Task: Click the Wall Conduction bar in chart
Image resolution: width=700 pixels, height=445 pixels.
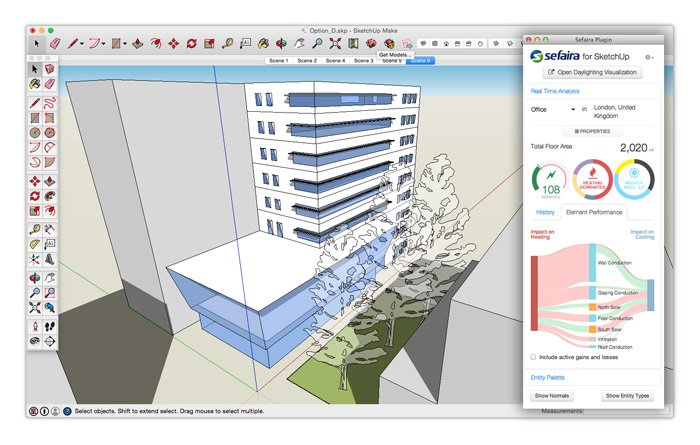Action: pyautogui.click(x=592, y=262)
